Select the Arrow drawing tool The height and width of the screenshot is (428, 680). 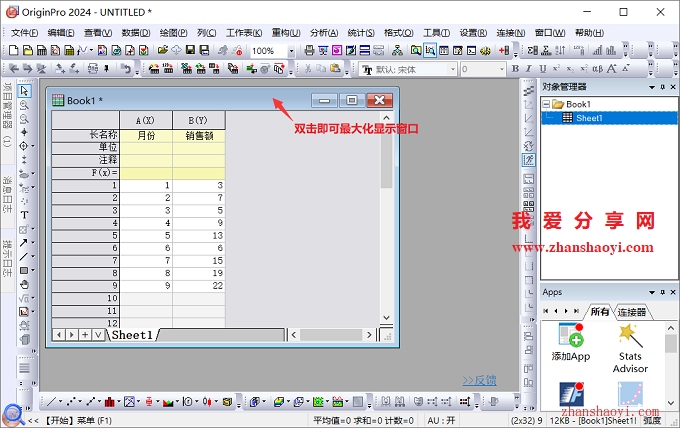click(x=23, y=243)
